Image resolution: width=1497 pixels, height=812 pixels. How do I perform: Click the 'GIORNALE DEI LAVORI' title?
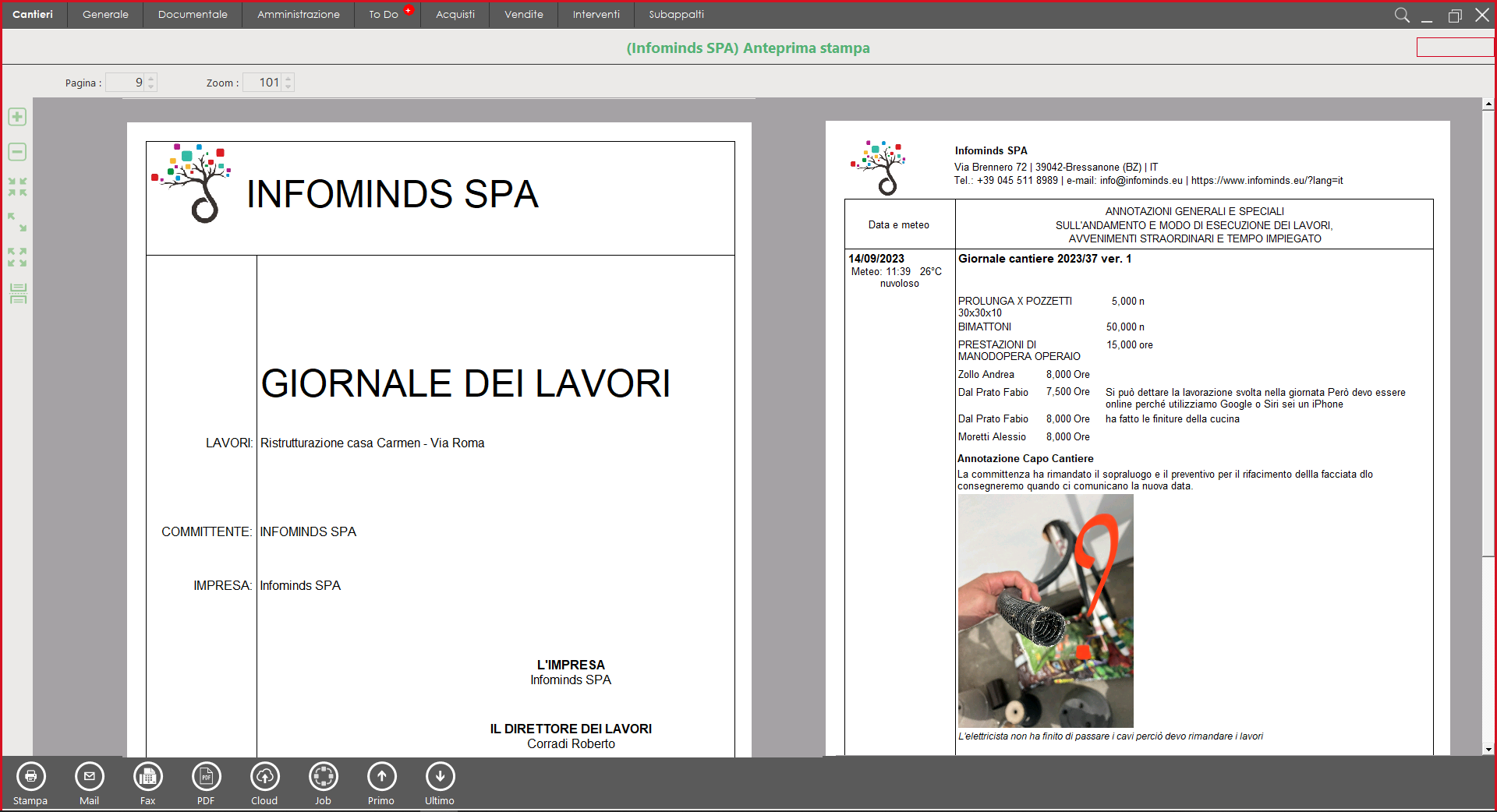[465, 383]
